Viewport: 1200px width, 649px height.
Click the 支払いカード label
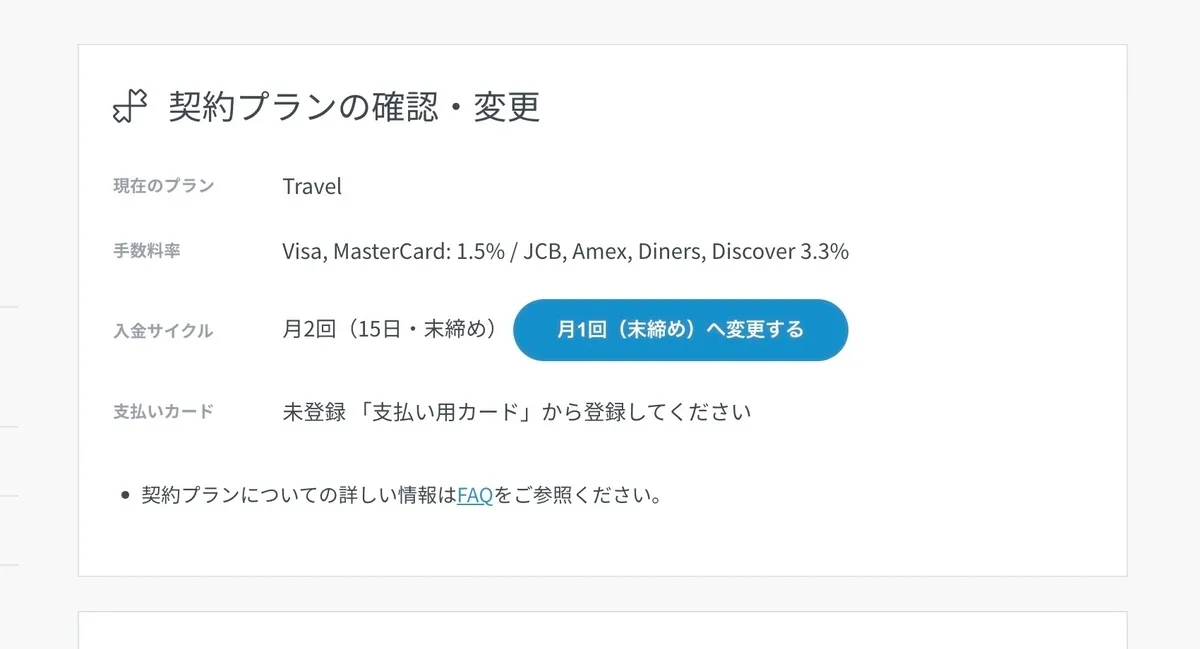tap(163, 411)
